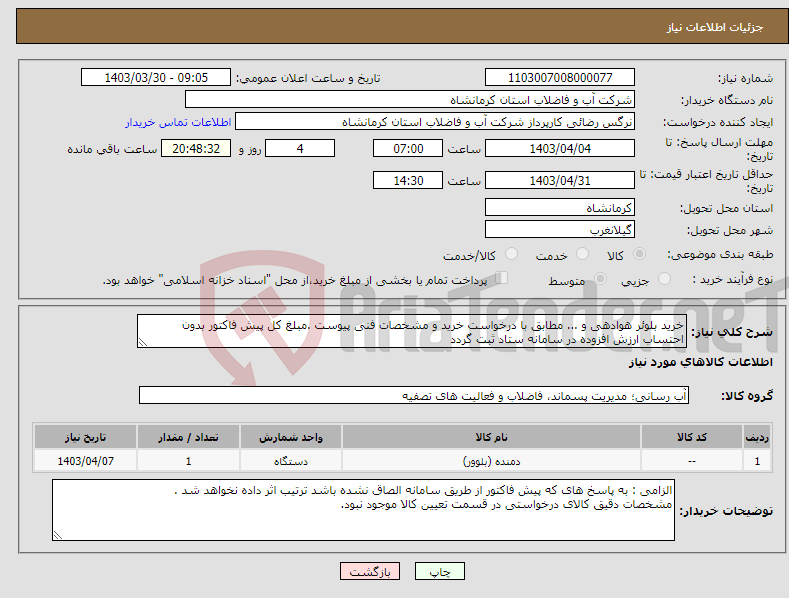
Task: Click the توضیحات خریدار notes textarea
Action: coord(363,510)
